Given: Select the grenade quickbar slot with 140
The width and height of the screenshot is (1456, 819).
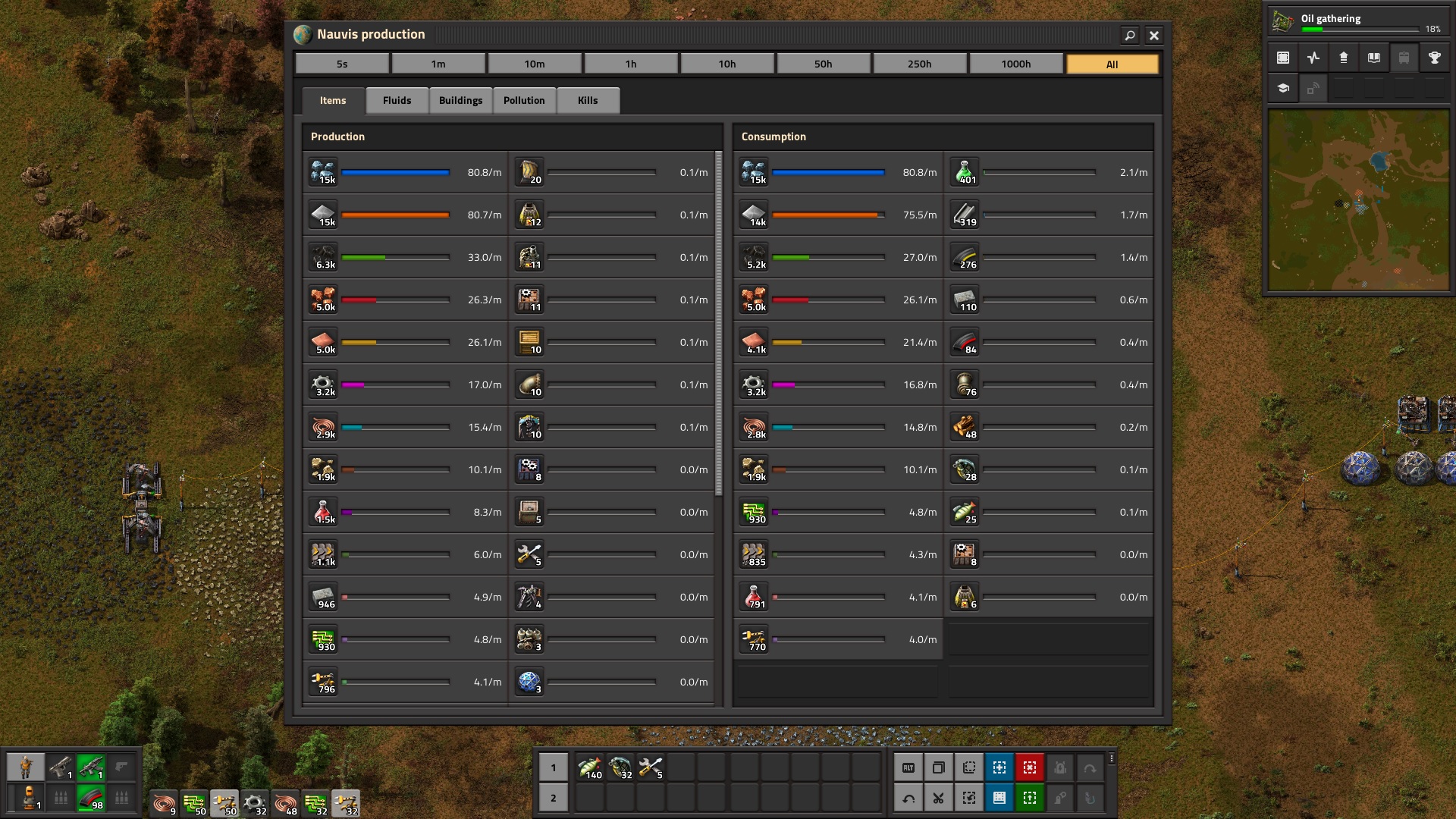Looking at the screenshot, I should point(590,767).
